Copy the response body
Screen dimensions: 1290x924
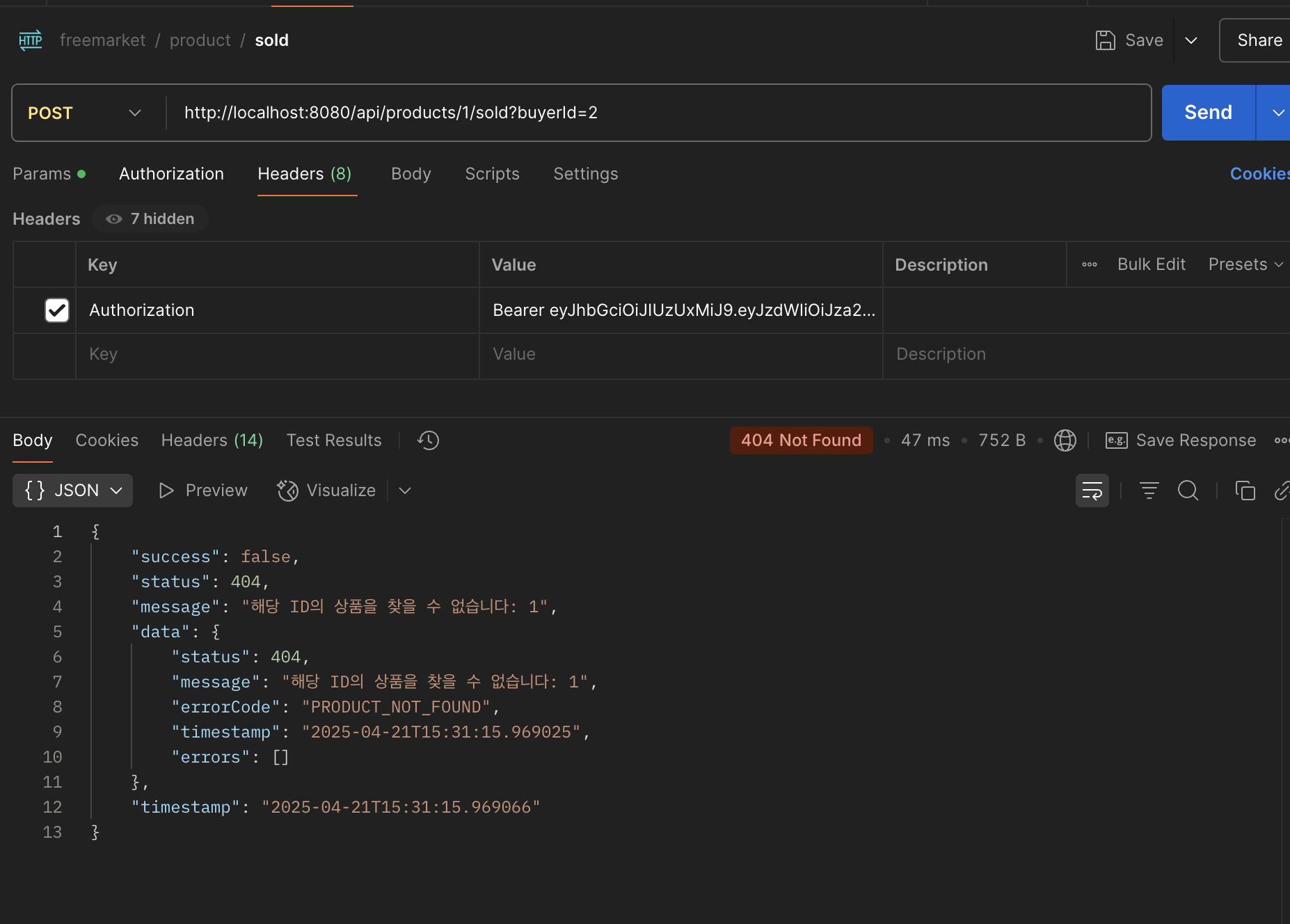pos(1245,491)
